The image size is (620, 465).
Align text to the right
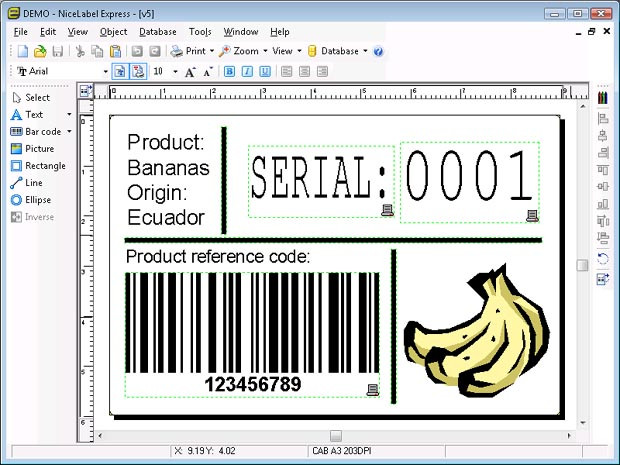(x=322, y=72)
